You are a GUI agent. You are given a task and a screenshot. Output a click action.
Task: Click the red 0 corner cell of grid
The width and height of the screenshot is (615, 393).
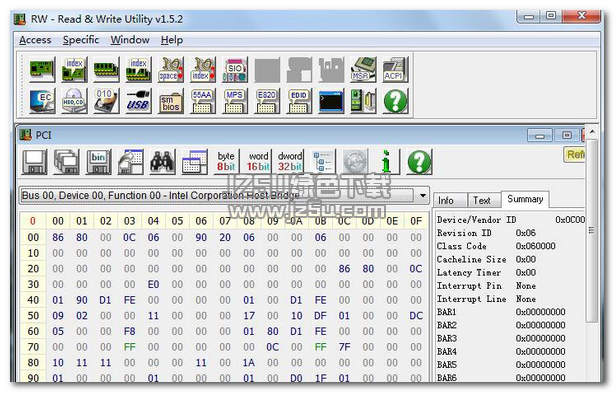33,221
